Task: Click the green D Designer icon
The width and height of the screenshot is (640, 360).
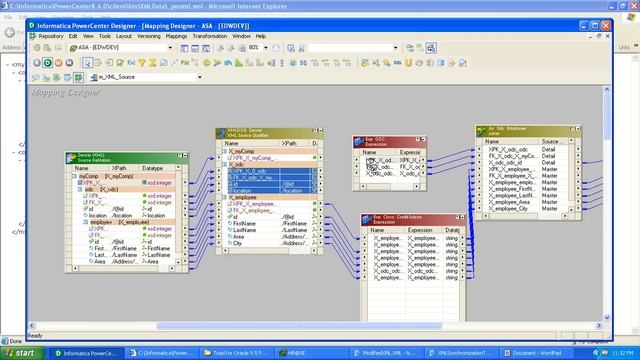Action: (x=48, y=63)
